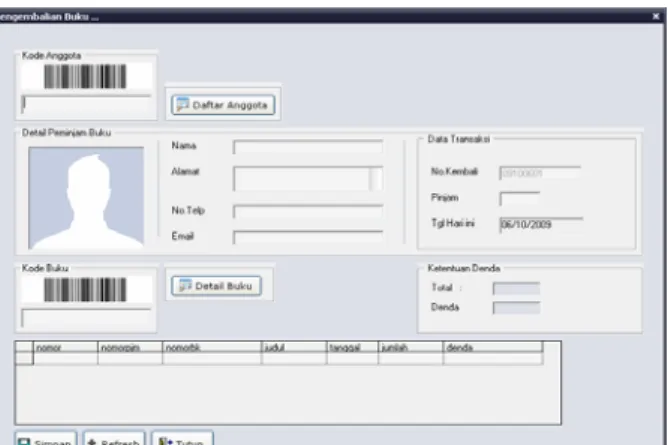The width and height of the screenshot is (668, 445).
Task: Click the 'judul' column header
Action: [294, 347]
